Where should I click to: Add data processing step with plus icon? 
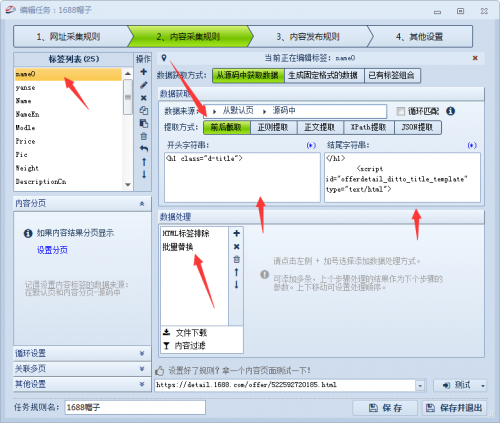236,233
